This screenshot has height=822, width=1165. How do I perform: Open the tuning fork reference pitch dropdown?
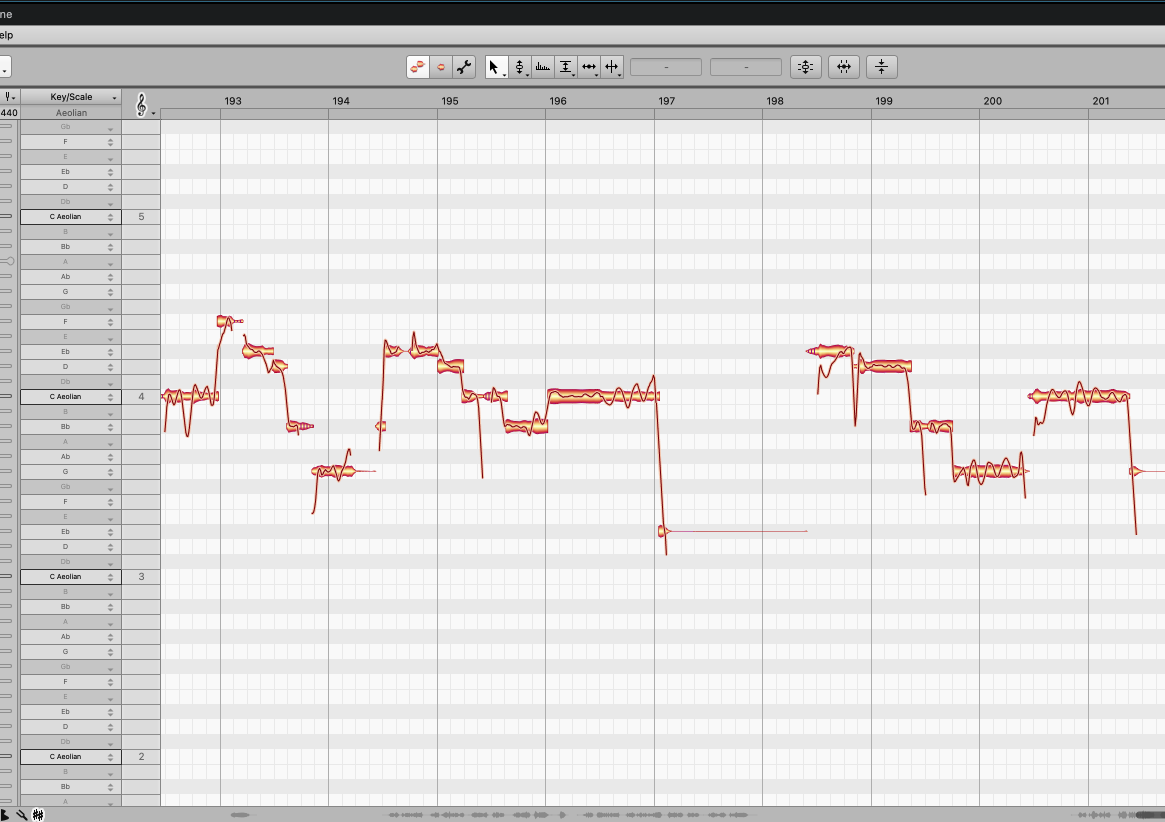pos(9,97)
